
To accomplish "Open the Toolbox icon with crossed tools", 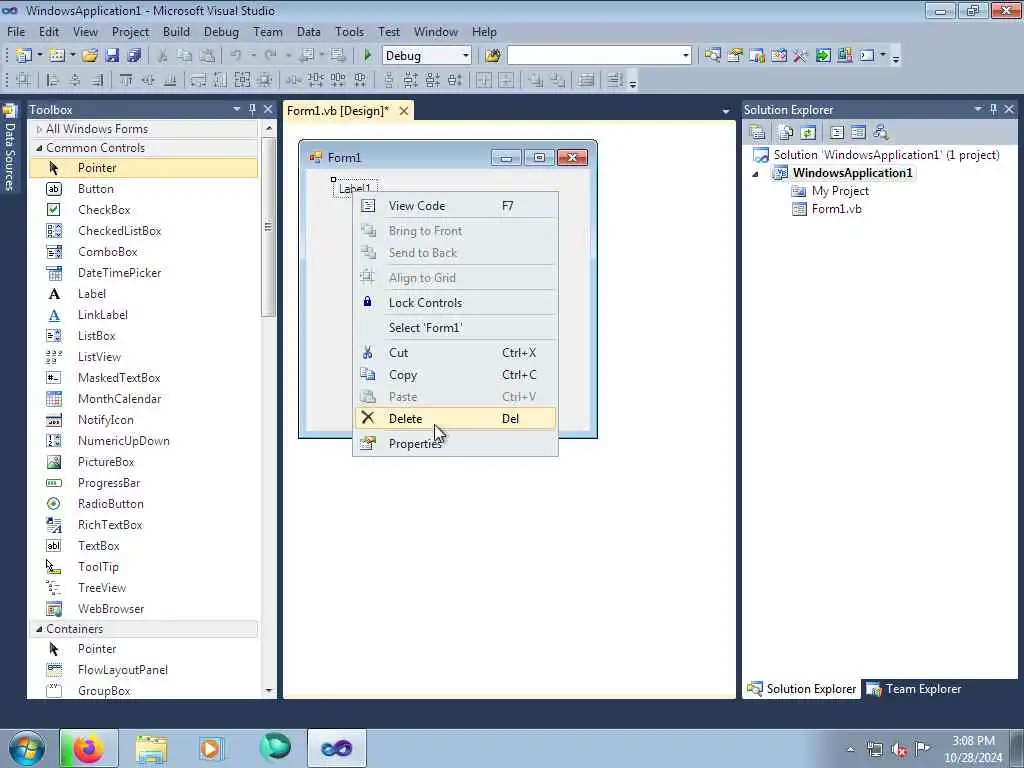I will (x=801, y=56).
